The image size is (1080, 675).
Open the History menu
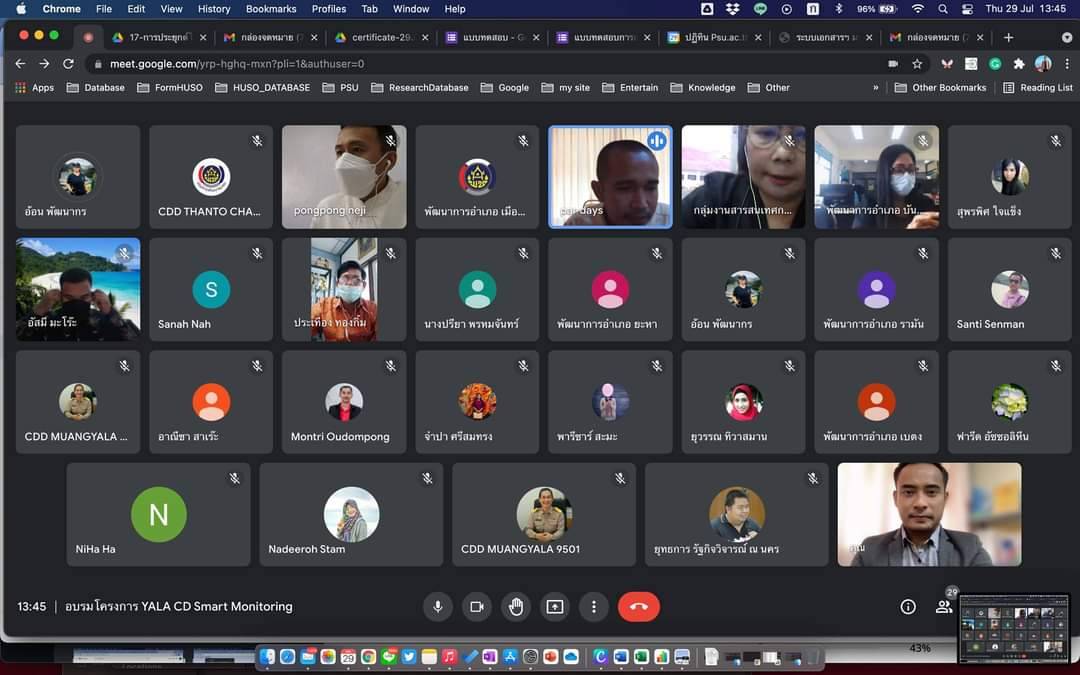[x=214, y=9]
